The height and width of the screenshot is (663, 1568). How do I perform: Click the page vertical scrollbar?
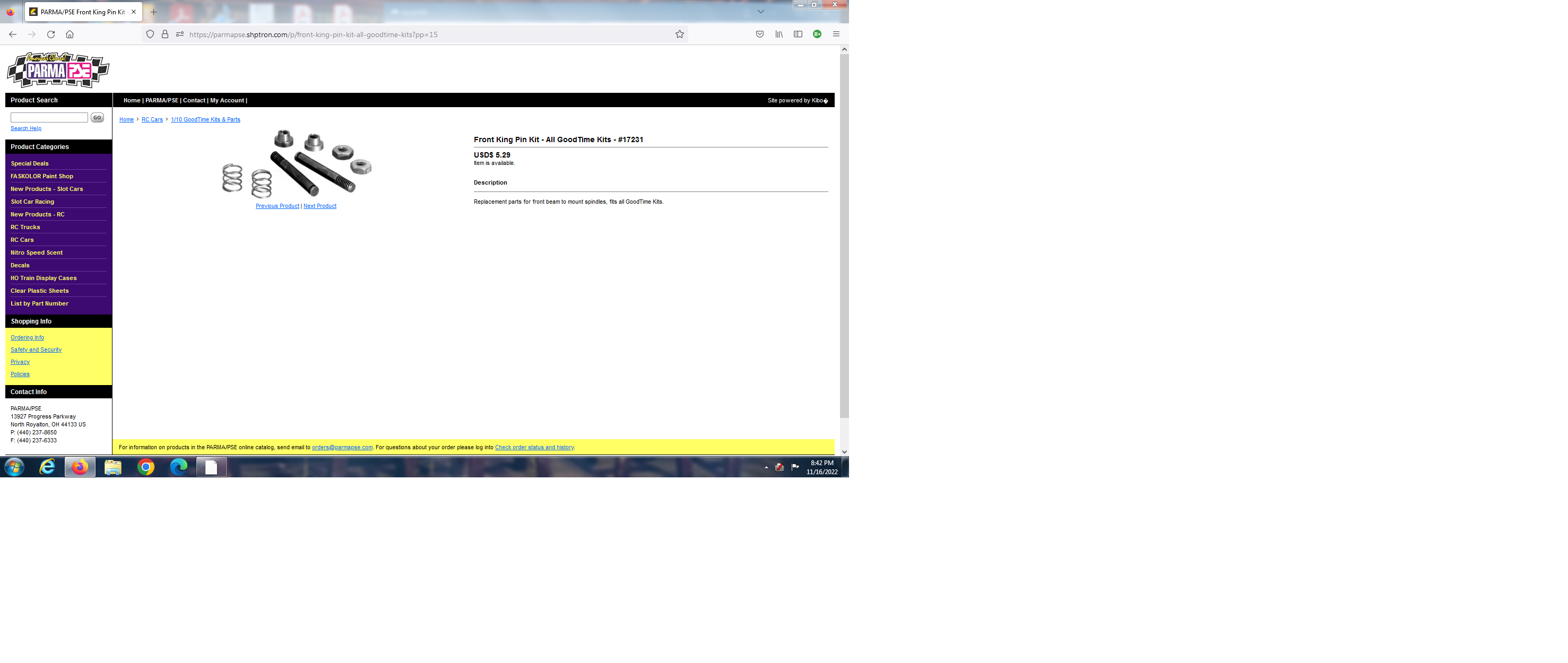pyautogui.click(x=844, y=236)
